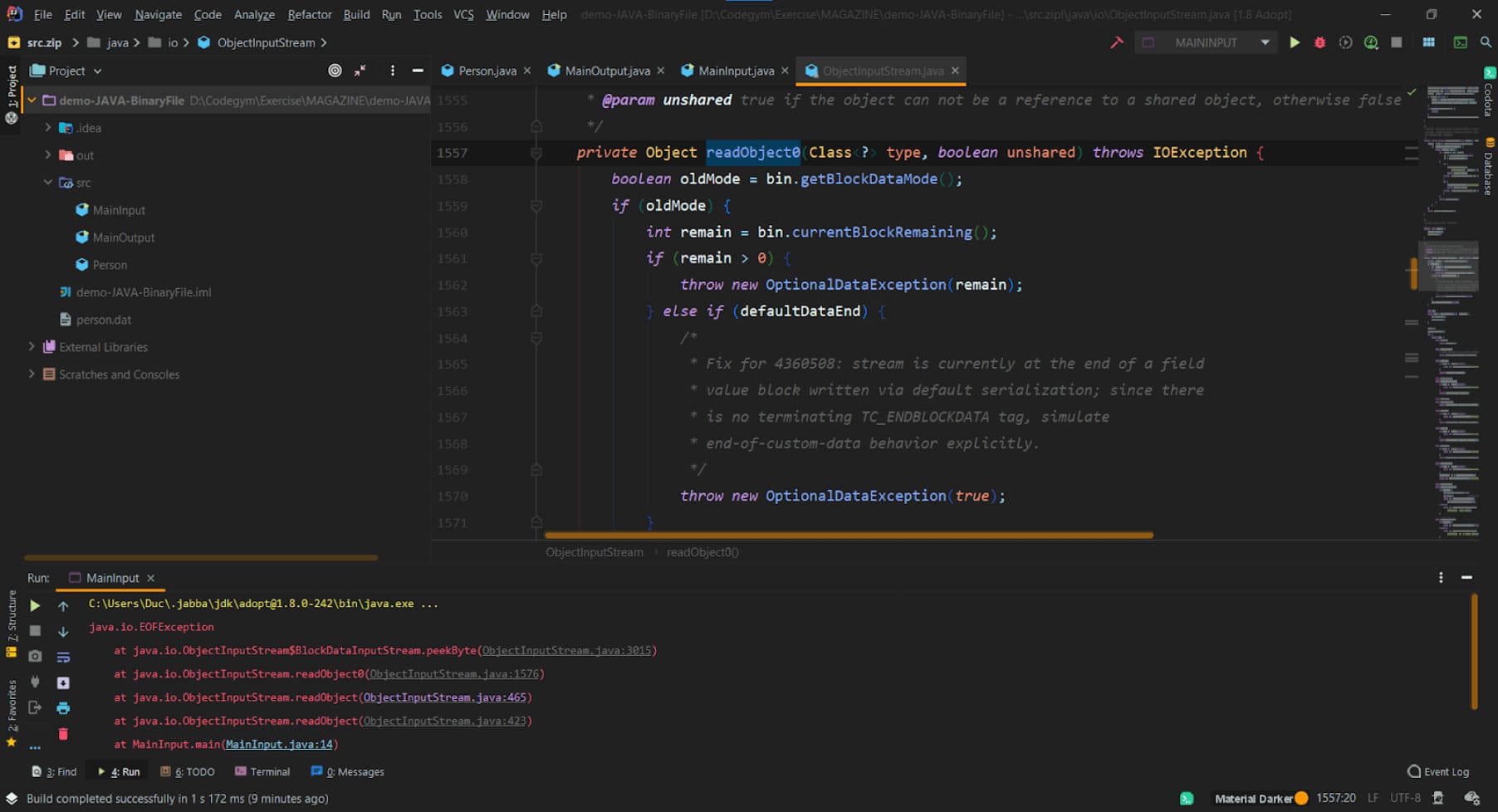Select person.dat in the project tree
The width and height of the screenshot is (1498, 812).
(103, 320)
